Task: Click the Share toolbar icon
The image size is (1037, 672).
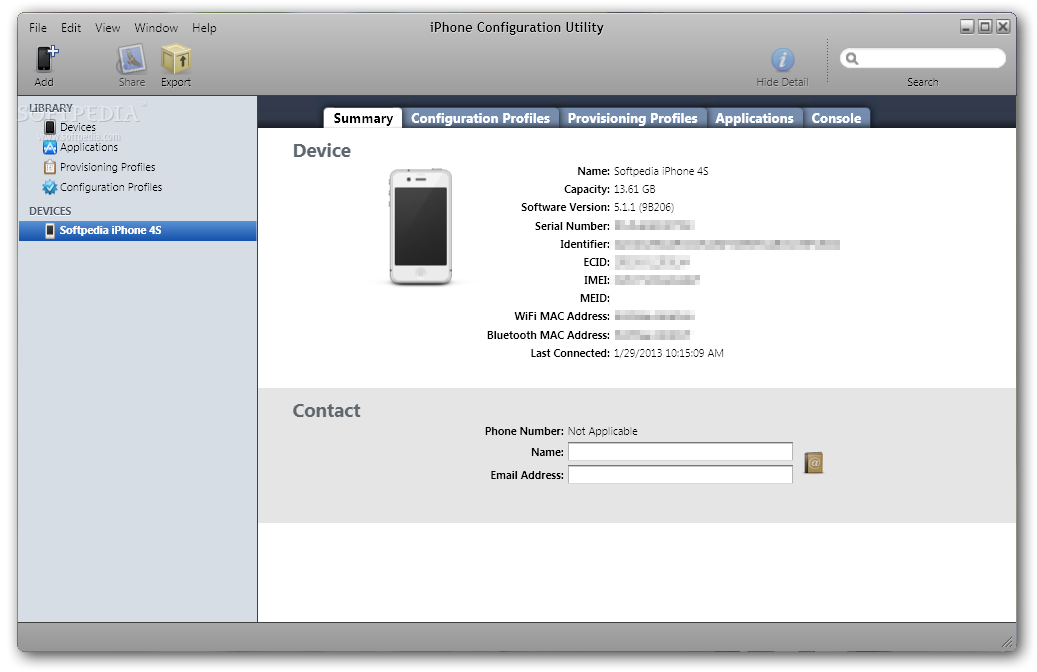Action: point(132,59)
